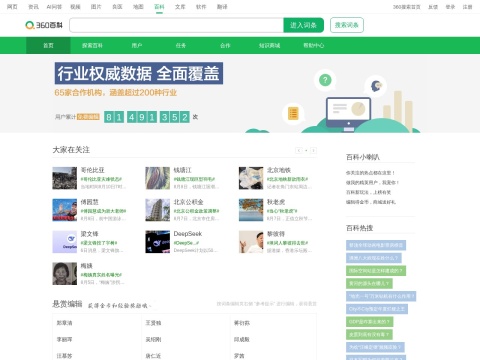
Task: Click the GDP question tag in 百科热搜
Action: [x=370, y=322]
